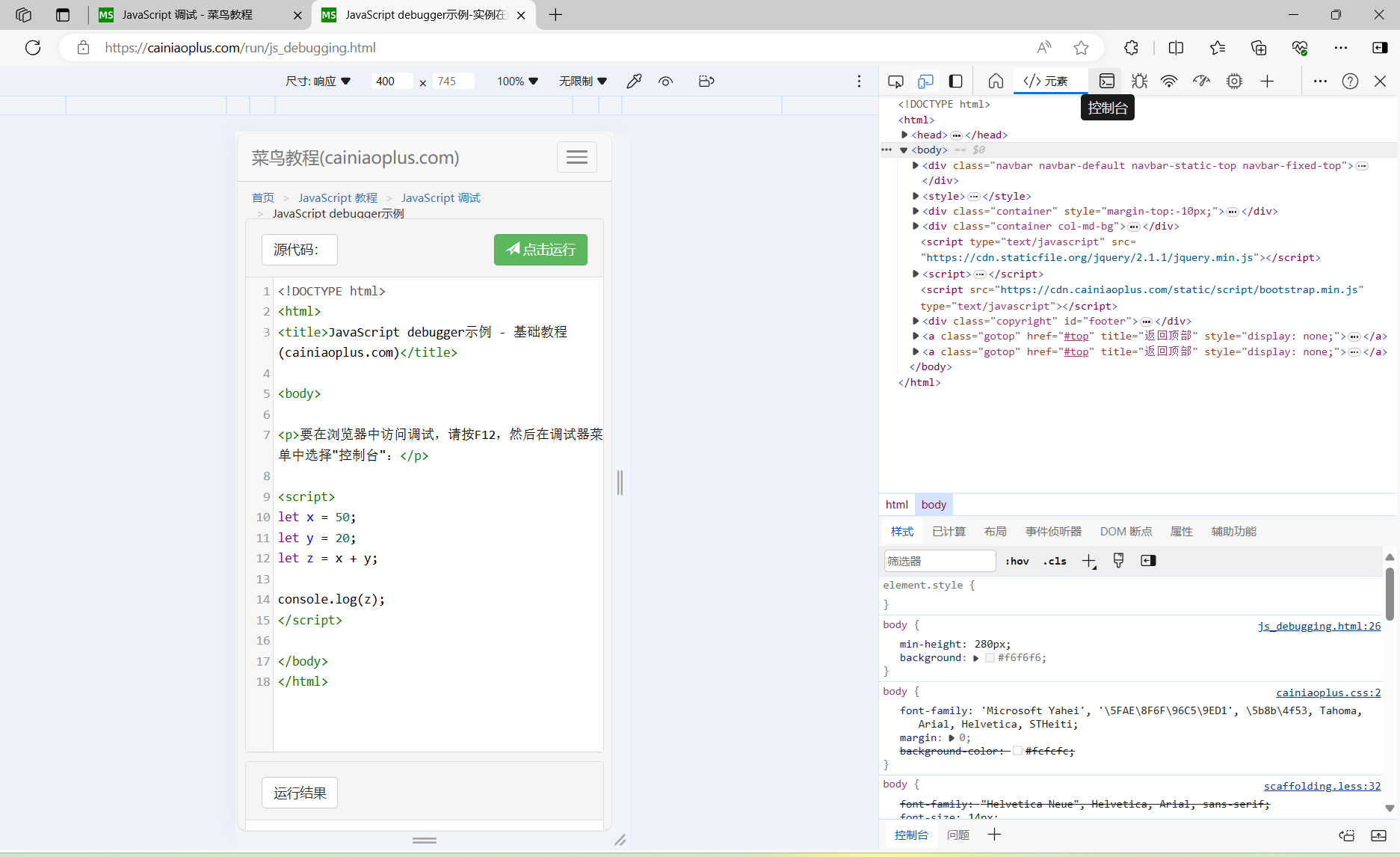
Task: Open browser Extensions puzzle icon
Action: click(x=1131, y=48)
